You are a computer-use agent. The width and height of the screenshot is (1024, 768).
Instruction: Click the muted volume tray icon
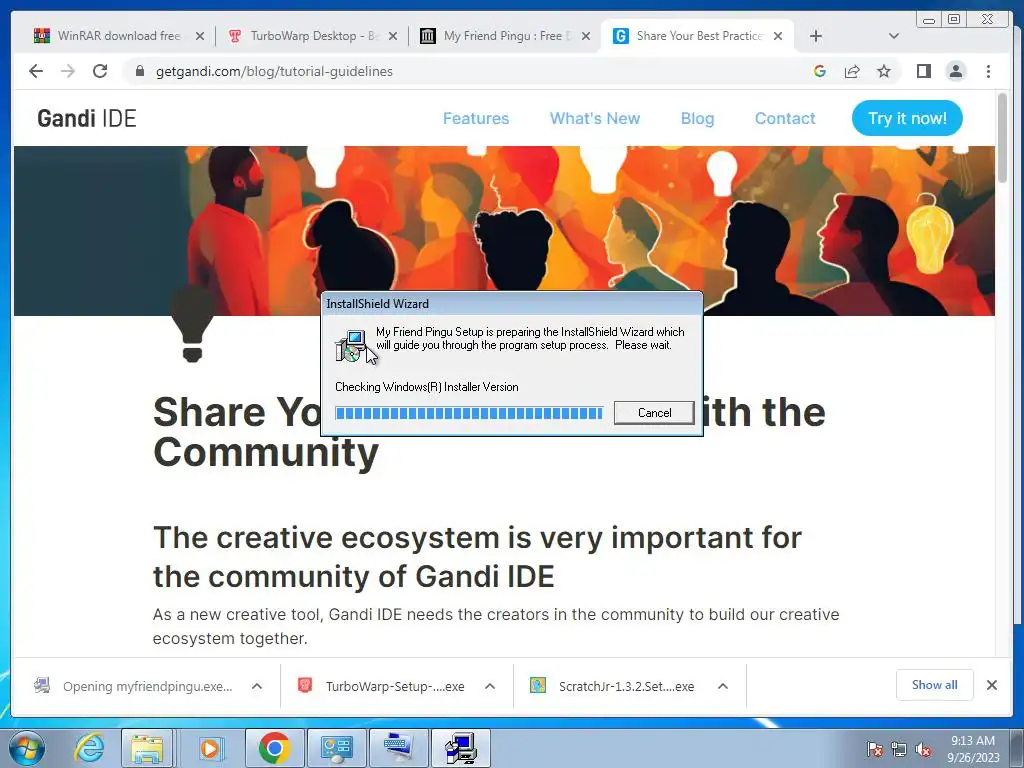coord(923,749)
